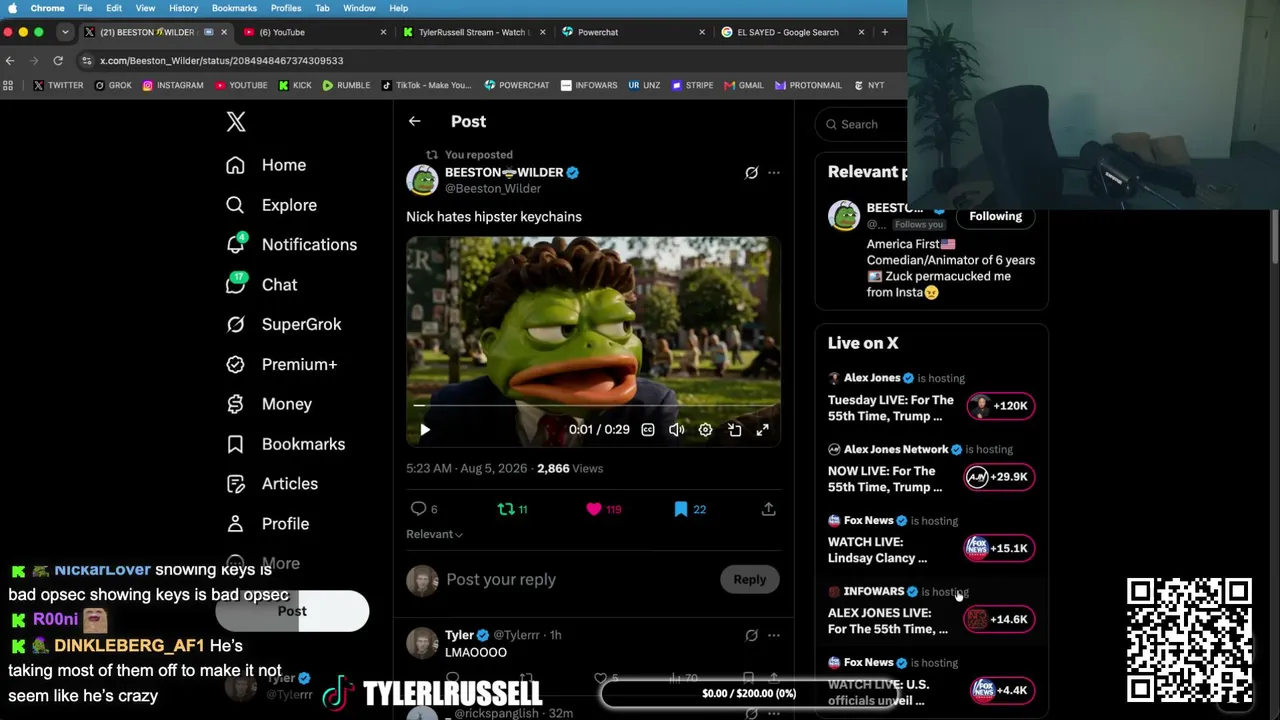Open the Explore page
1280x720 pixels.
pos(271,205)
